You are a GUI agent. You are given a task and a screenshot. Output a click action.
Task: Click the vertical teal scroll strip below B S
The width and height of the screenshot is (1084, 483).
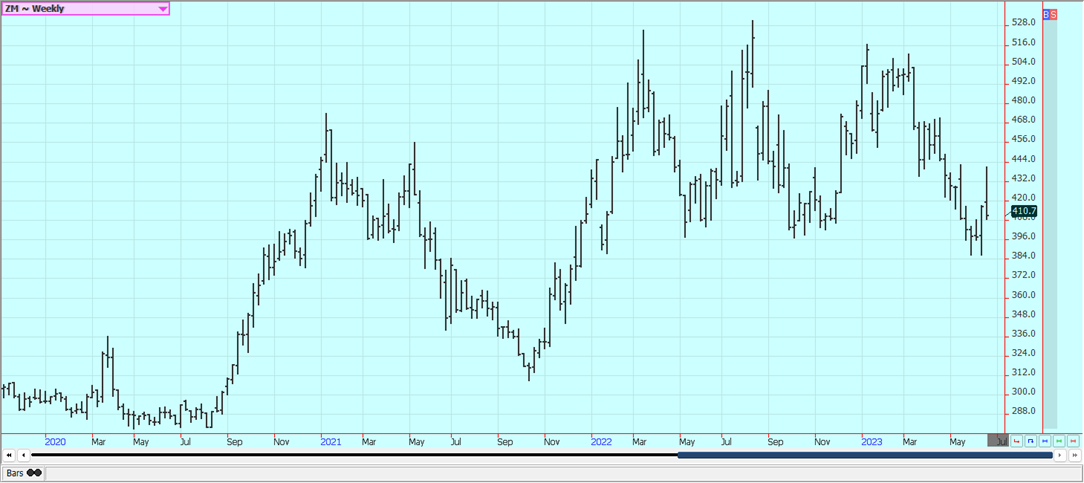[x=1050, y=223]
